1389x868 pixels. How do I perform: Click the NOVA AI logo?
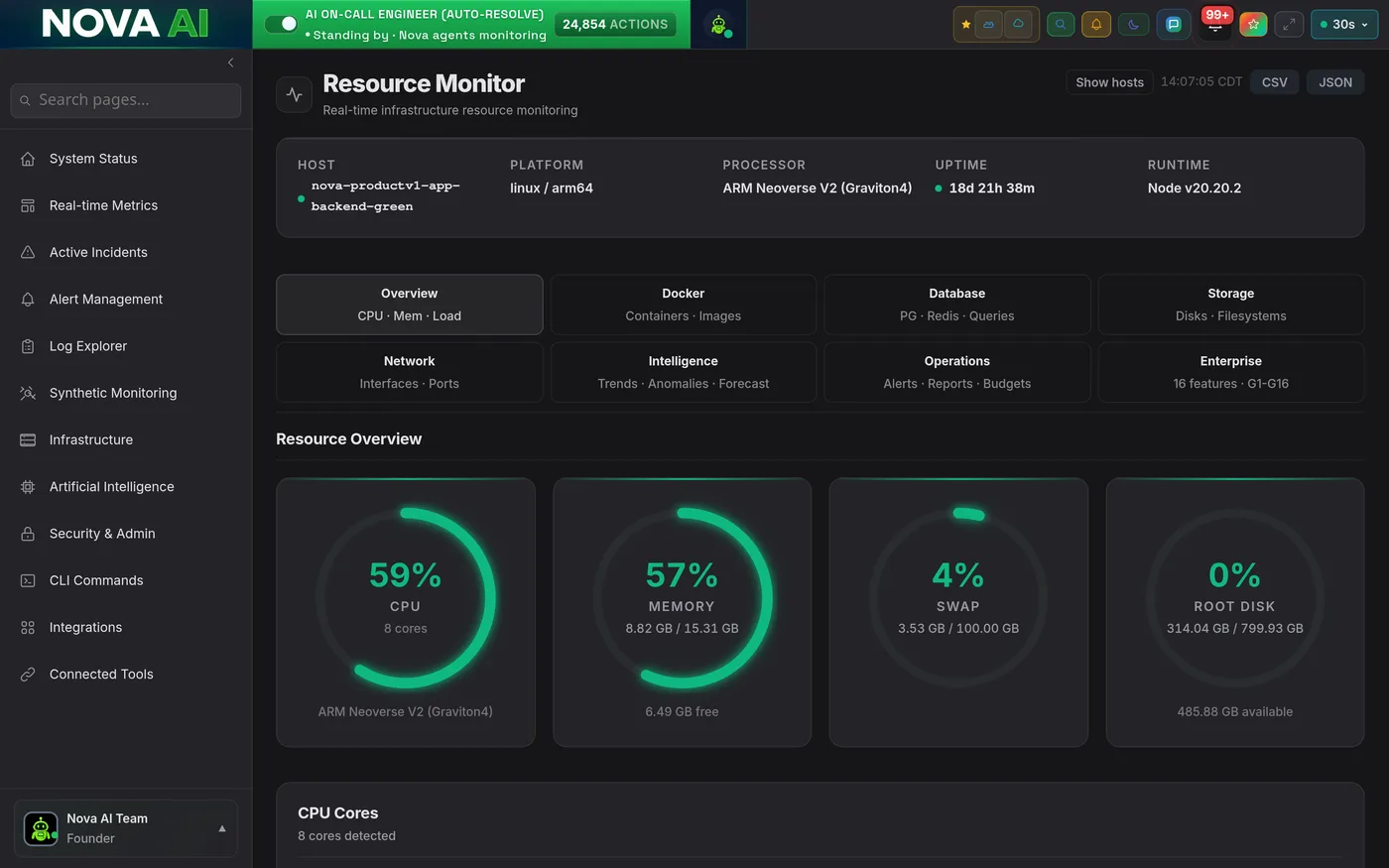126,24
